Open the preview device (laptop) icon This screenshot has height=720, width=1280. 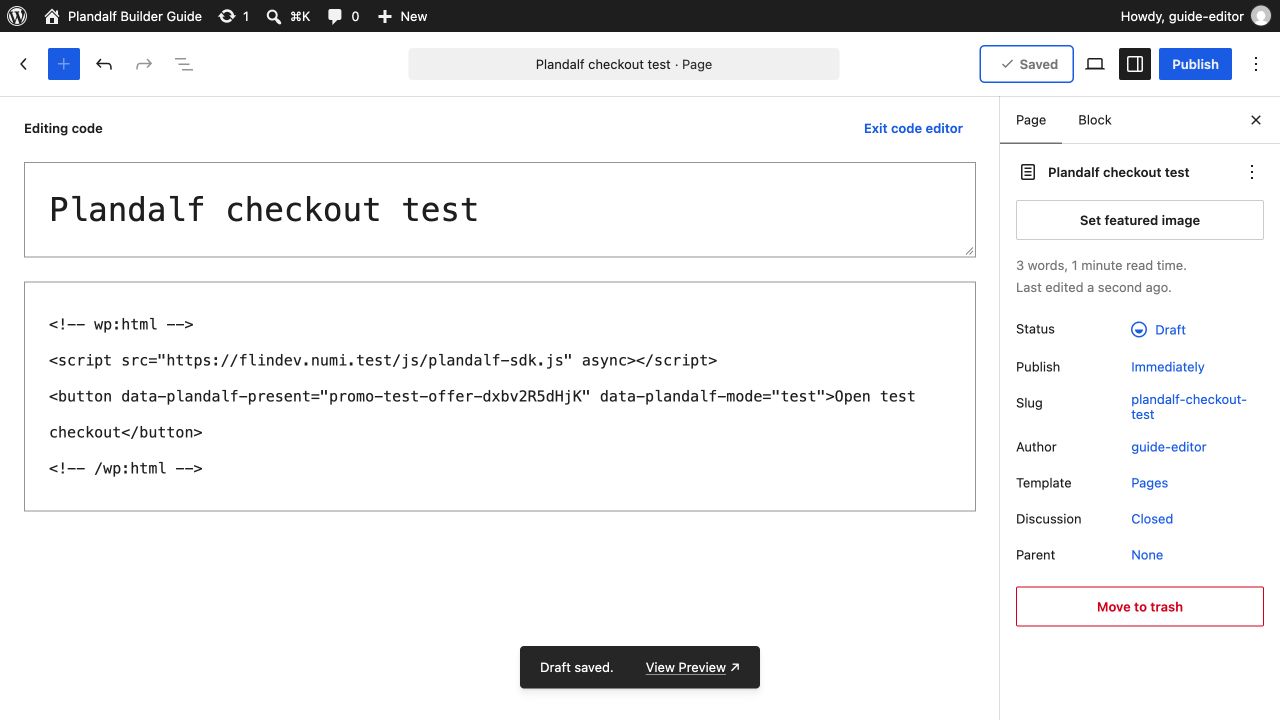tap(1095, 64)
